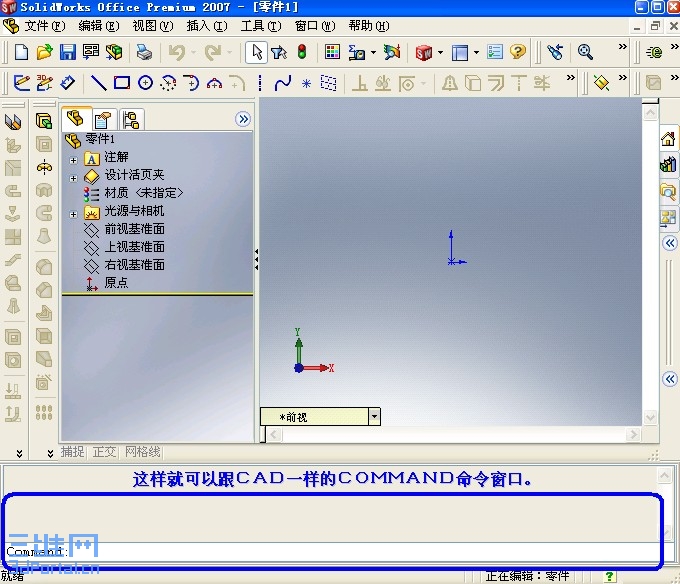Start a sketch with the Sketch icon

click(x=21, y=82)
